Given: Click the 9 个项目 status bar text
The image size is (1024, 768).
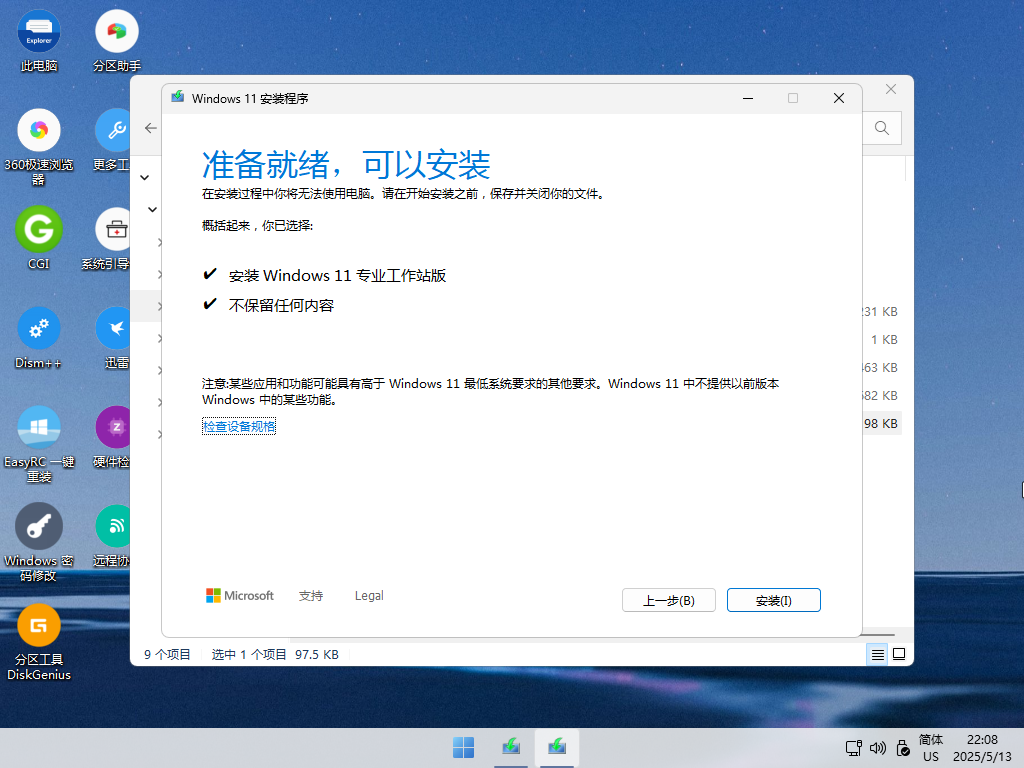Looking at the screenshot, I should click(167, 654).
